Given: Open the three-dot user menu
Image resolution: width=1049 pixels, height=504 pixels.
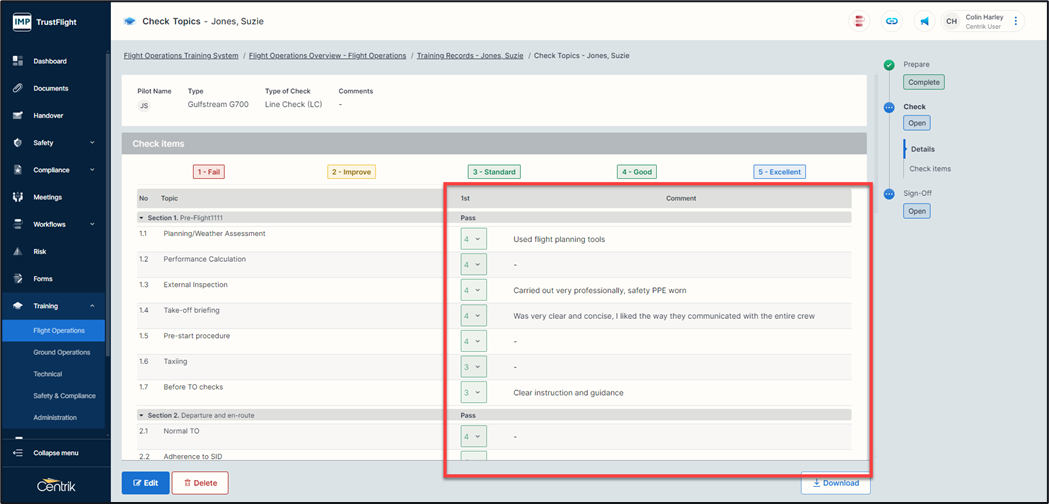Looking at the screenshot, I should pos(1016,21).
